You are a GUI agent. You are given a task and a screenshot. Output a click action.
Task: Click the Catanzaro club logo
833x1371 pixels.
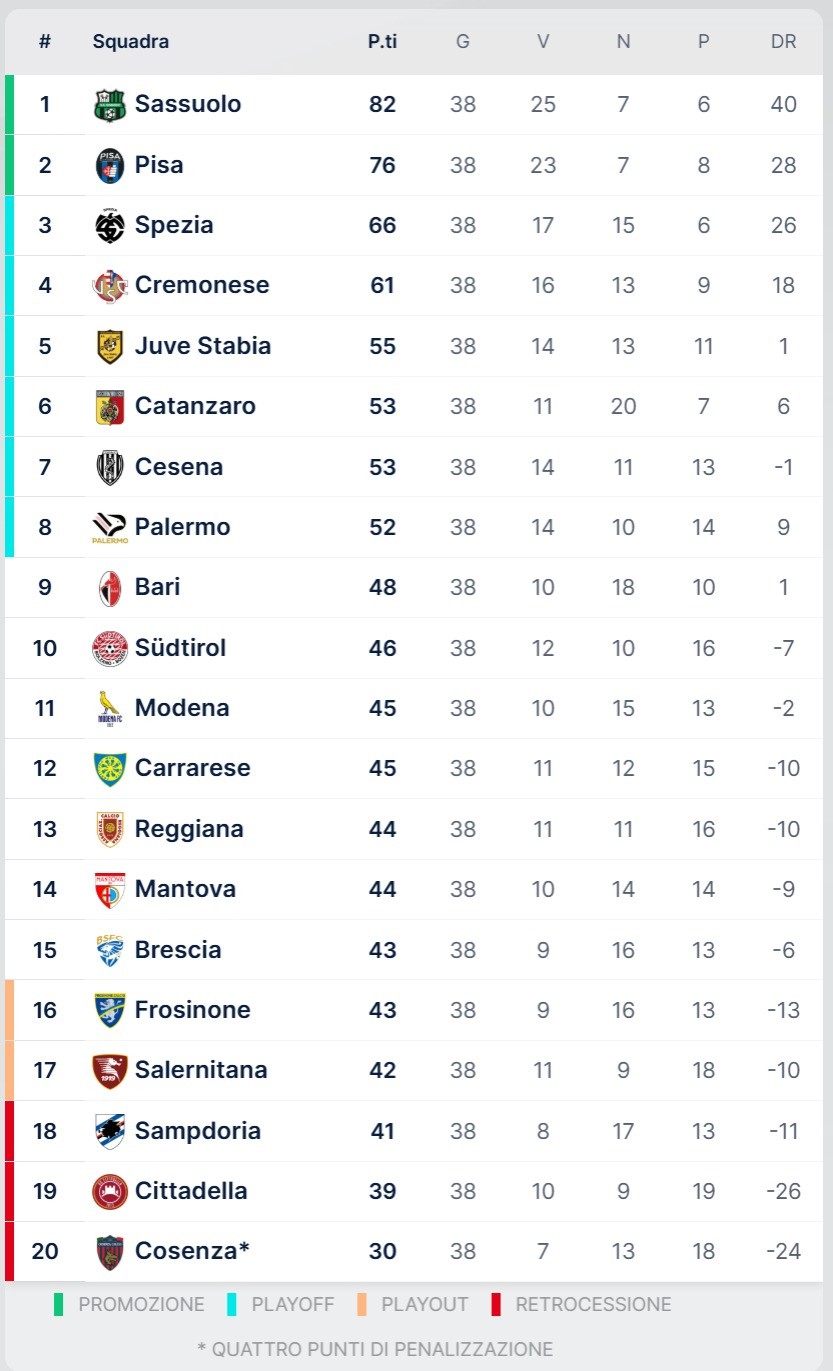click(x=110, y=407)
